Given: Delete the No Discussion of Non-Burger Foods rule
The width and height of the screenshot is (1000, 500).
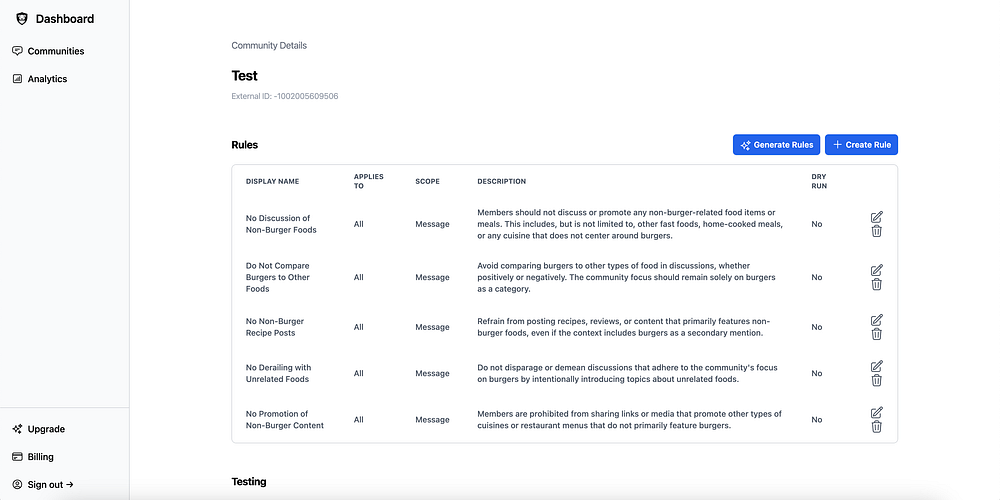Looking at the screenshot, I should 877,231.
